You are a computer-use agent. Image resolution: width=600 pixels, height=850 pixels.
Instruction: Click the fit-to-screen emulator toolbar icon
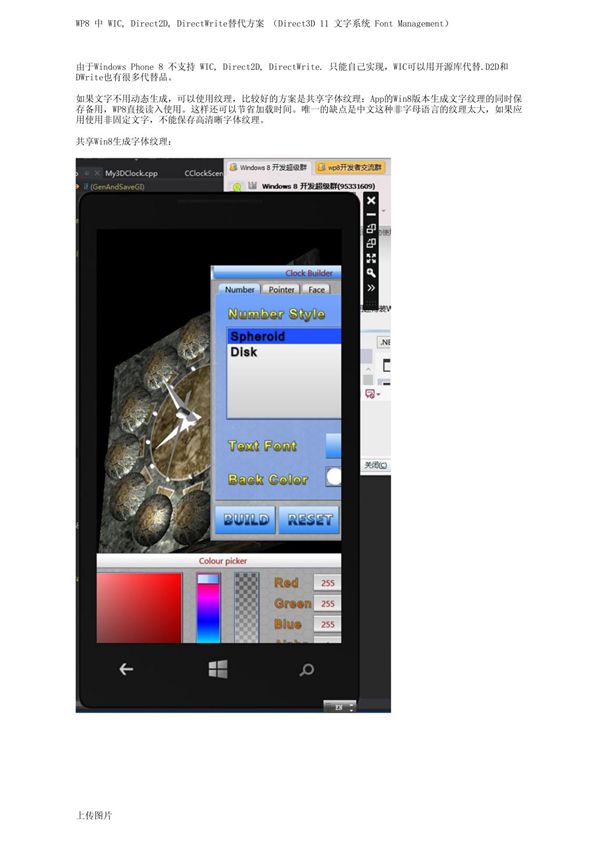tap(371, 258)
